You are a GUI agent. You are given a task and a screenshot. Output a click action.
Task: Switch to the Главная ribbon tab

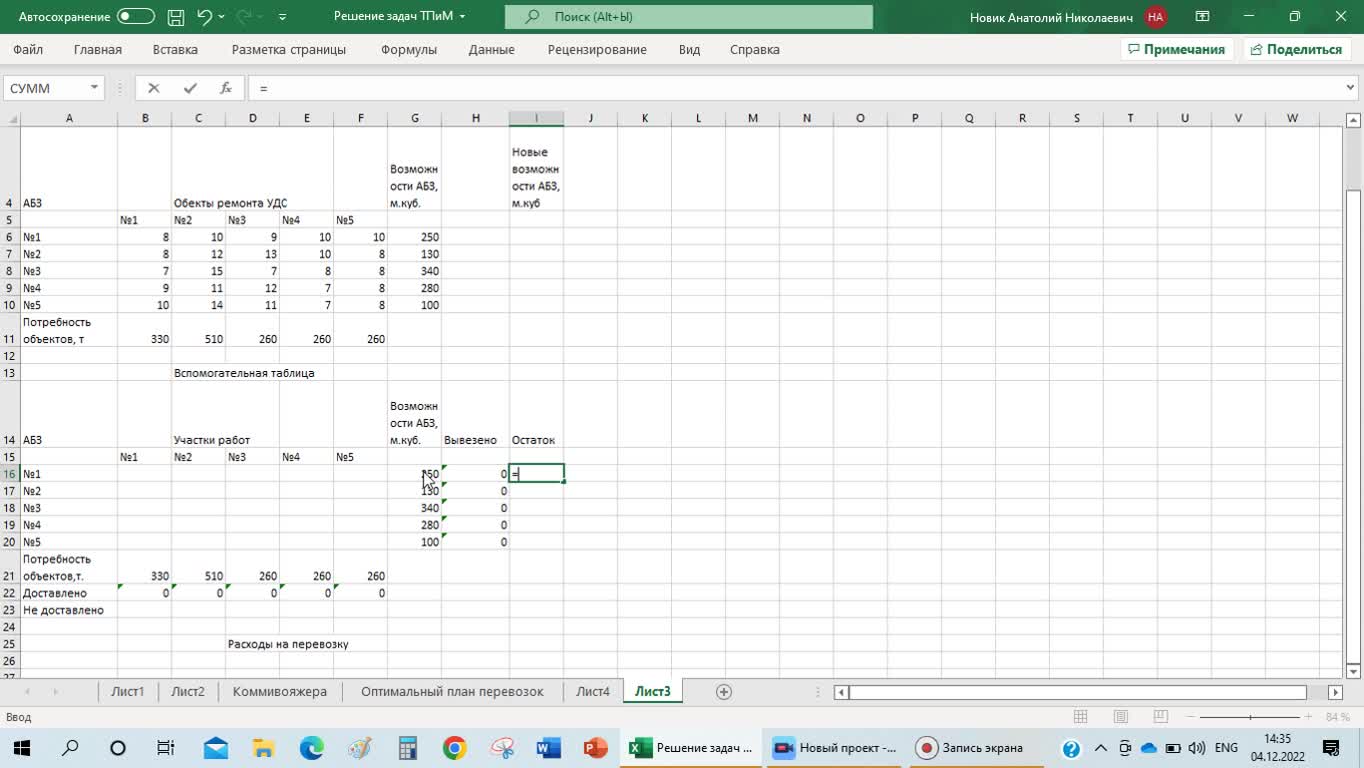(x=98, y=49)
